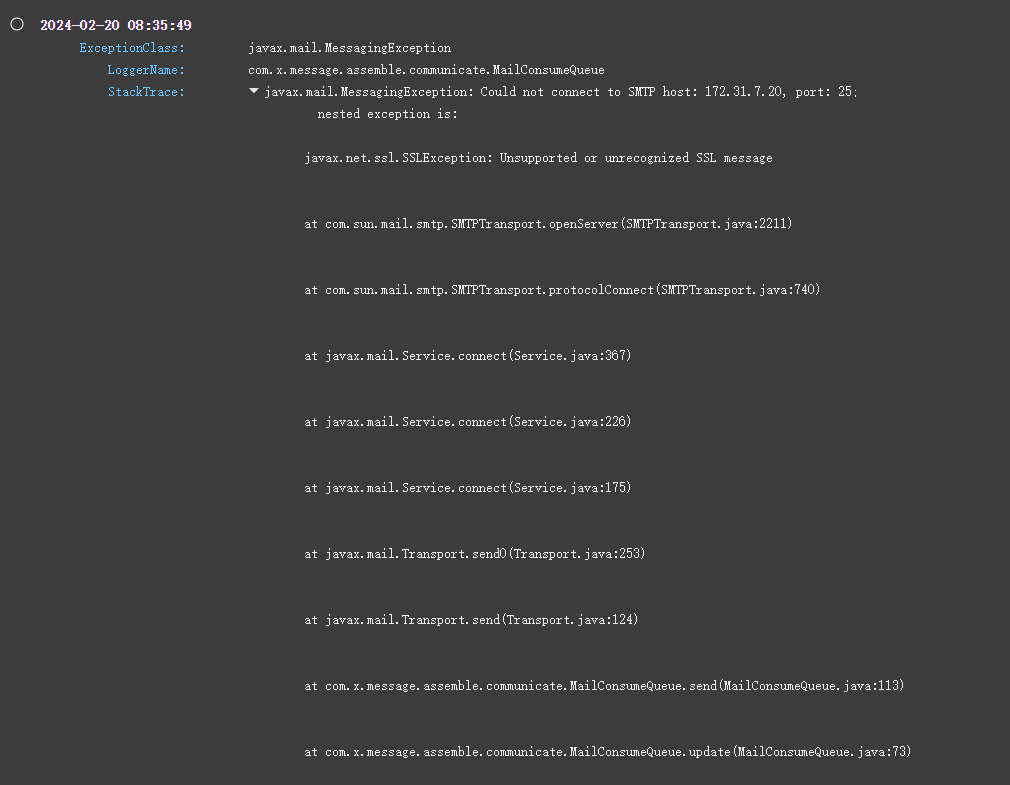Click the Transport.send0 stack frame line
1010x785 pixels.
click(x=475, y=554)
